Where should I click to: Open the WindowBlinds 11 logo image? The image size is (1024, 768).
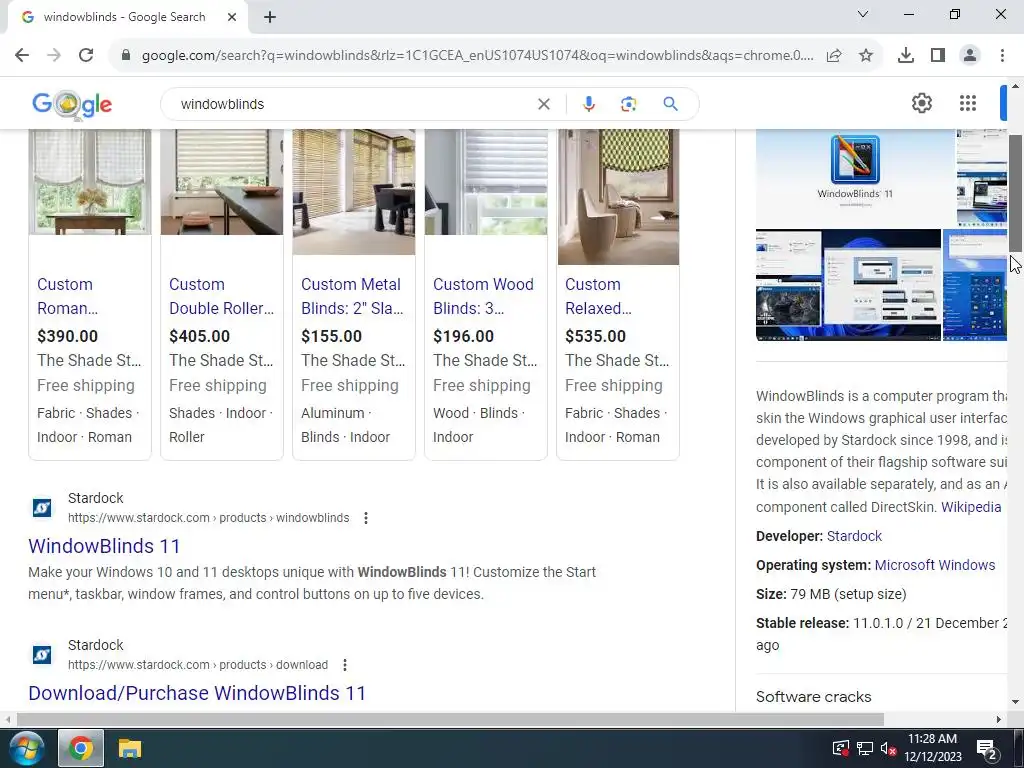point(855,178)
